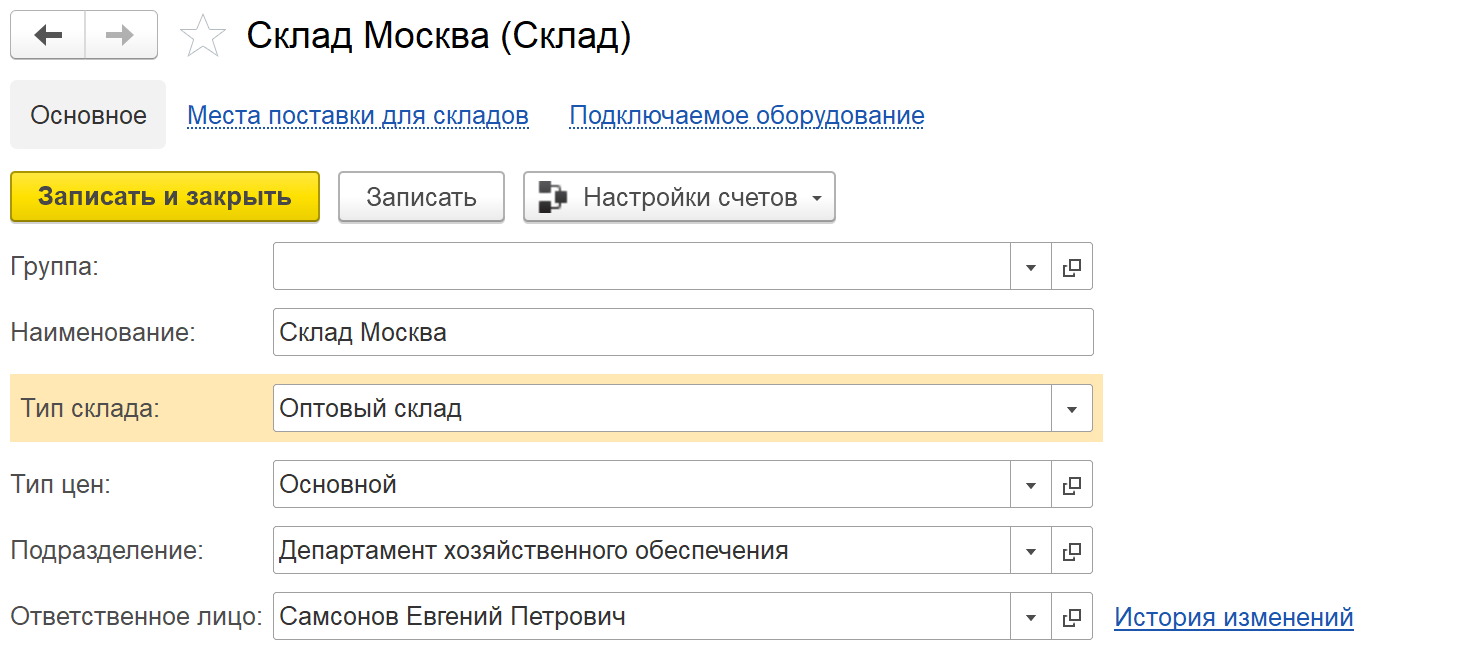Image resolution: width=1464 pixels, height=650 pixels.
Task: Open Места поставки для складов tab
Action: click(x=357, y=116)
